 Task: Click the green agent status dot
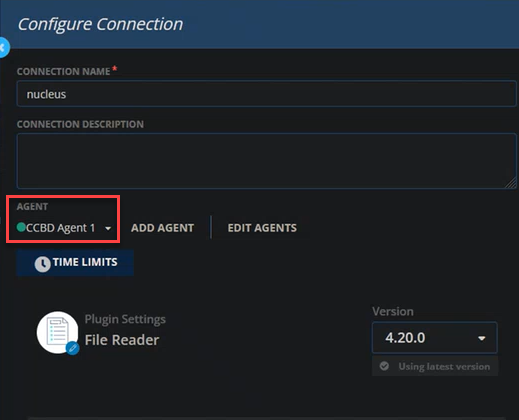(x=21, y=227)
